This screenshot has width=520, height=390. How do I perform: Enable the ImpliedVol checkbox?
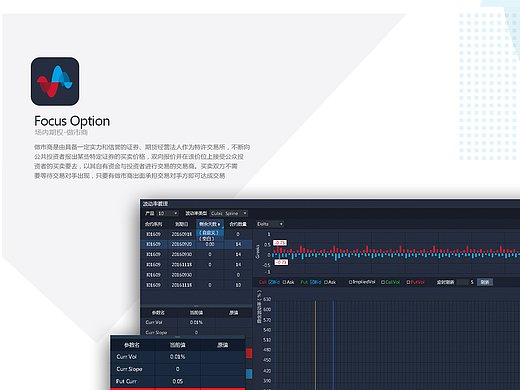point(350,282)
